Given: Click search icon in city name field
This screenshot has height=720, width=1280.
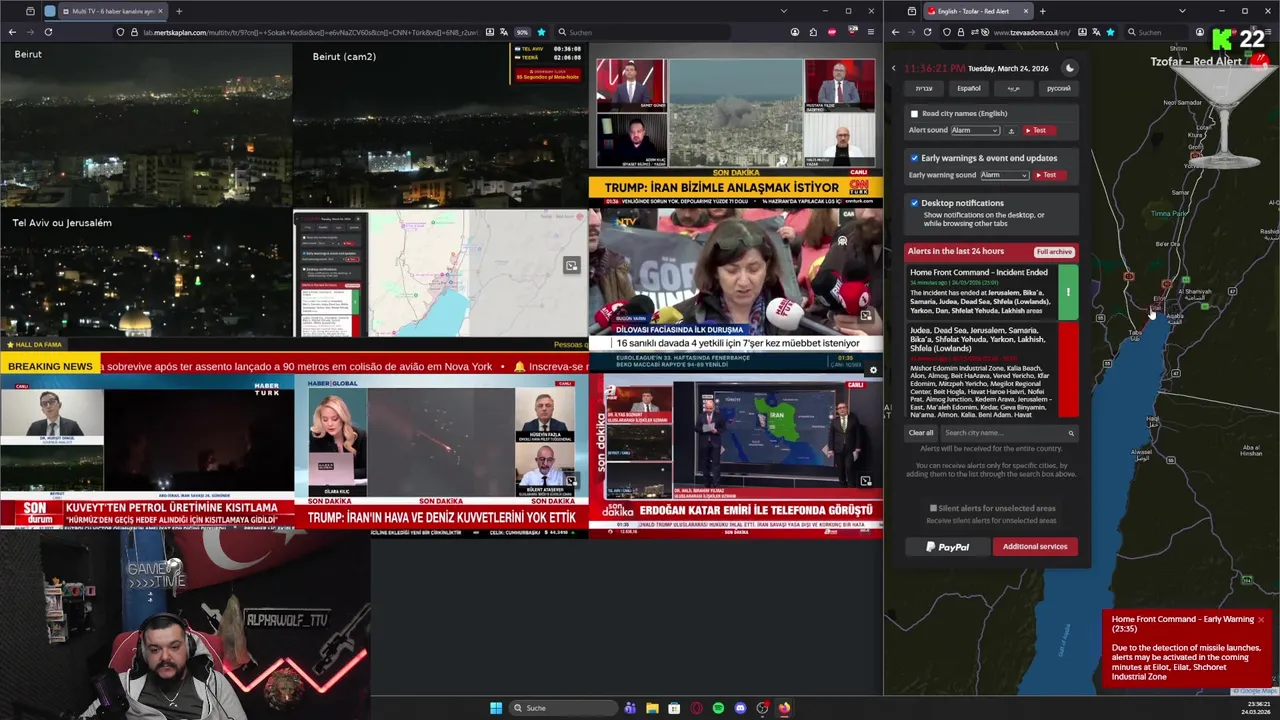Looking at the screenshot, I should (x=1071, y=433).
